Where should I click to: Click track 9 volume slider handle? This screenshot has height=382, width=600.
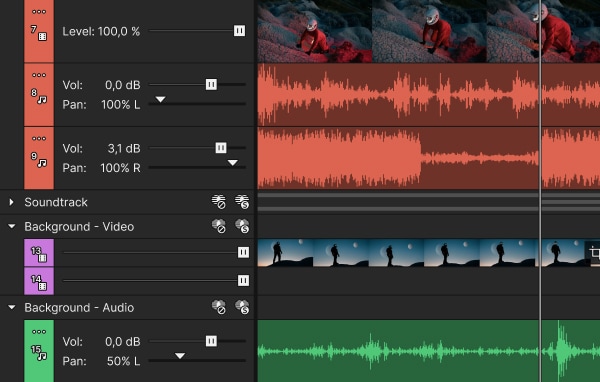[221, 148]
